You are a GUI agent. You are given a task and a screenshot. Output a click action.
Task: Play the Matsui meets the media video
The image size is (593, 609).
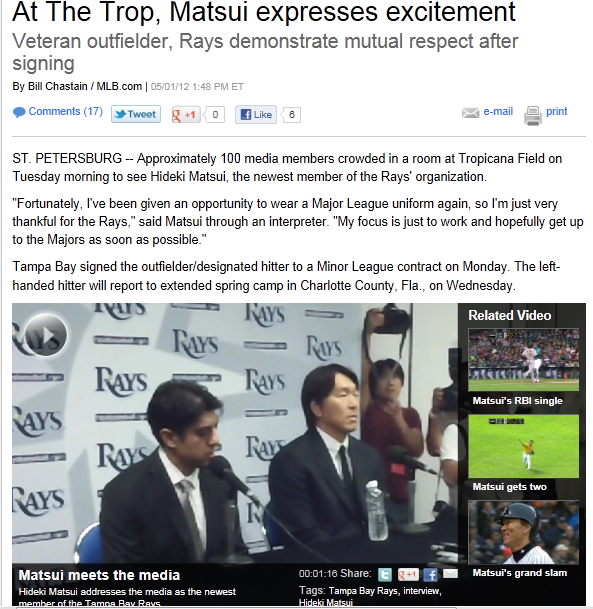tap(46, 335)
